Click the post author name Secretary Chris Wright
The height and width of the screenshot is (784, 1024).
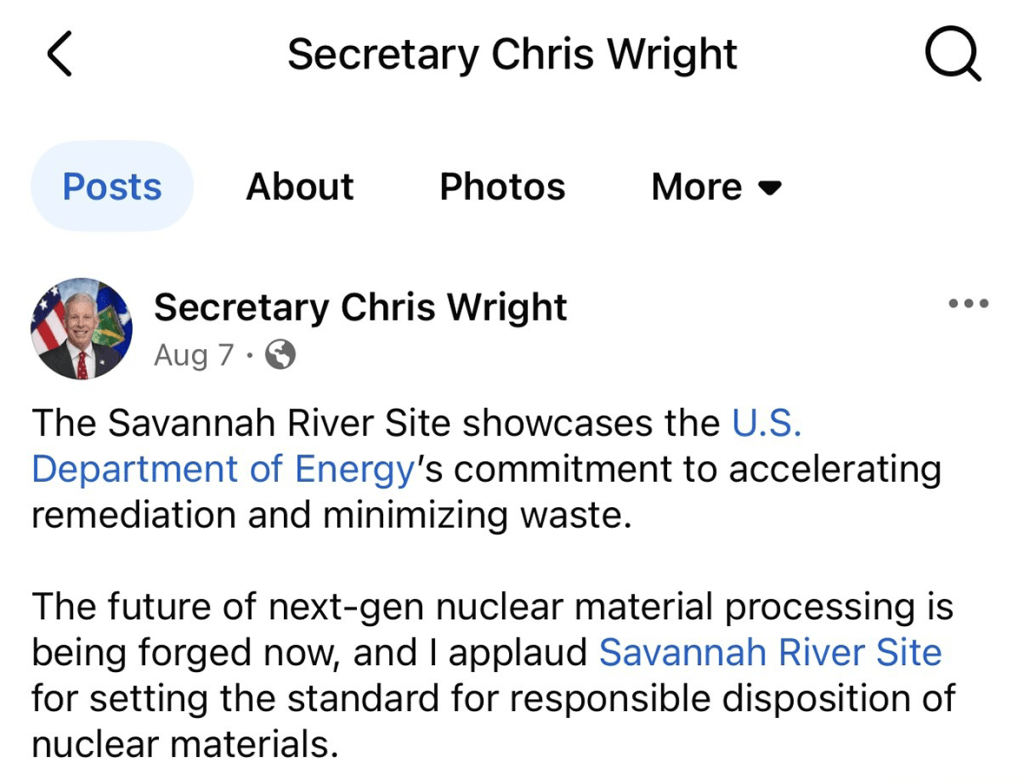tap(360, 306)
